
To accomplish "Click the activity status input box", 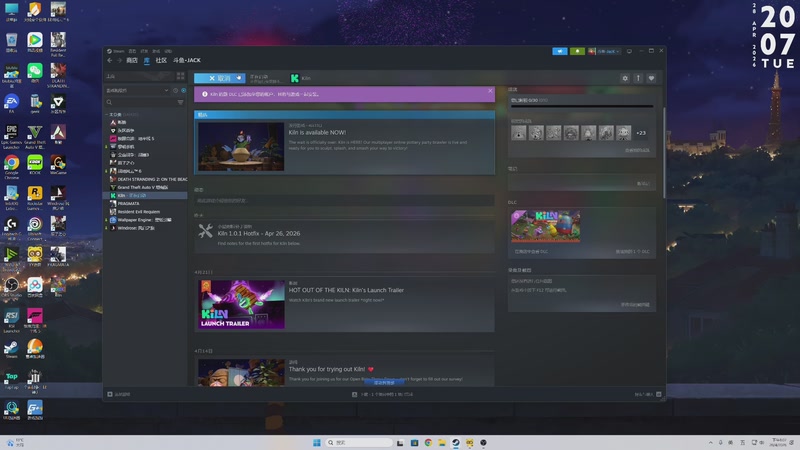I will coord(344,201).
